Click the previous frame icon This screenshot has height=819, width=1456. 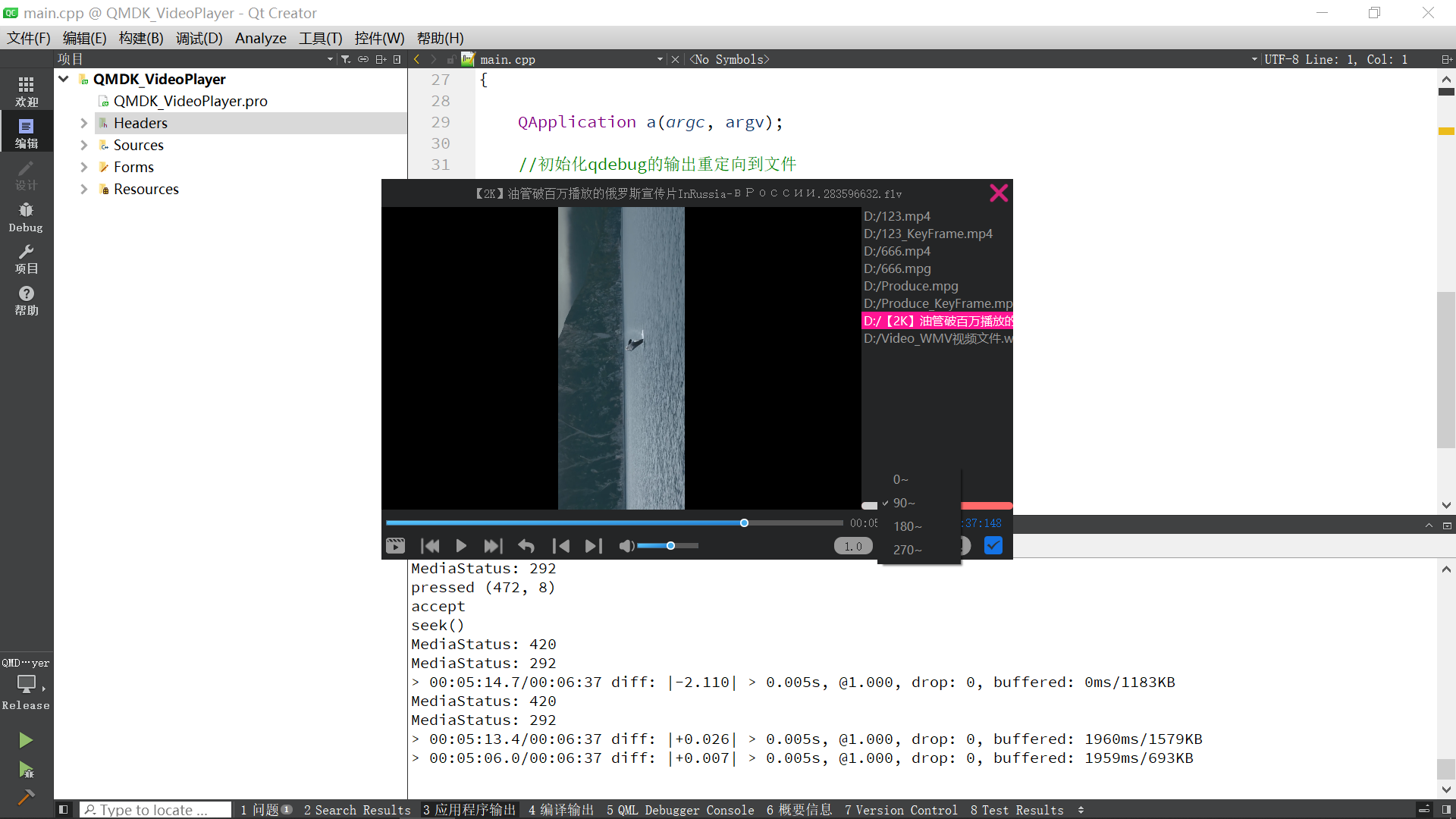[561, 546]
